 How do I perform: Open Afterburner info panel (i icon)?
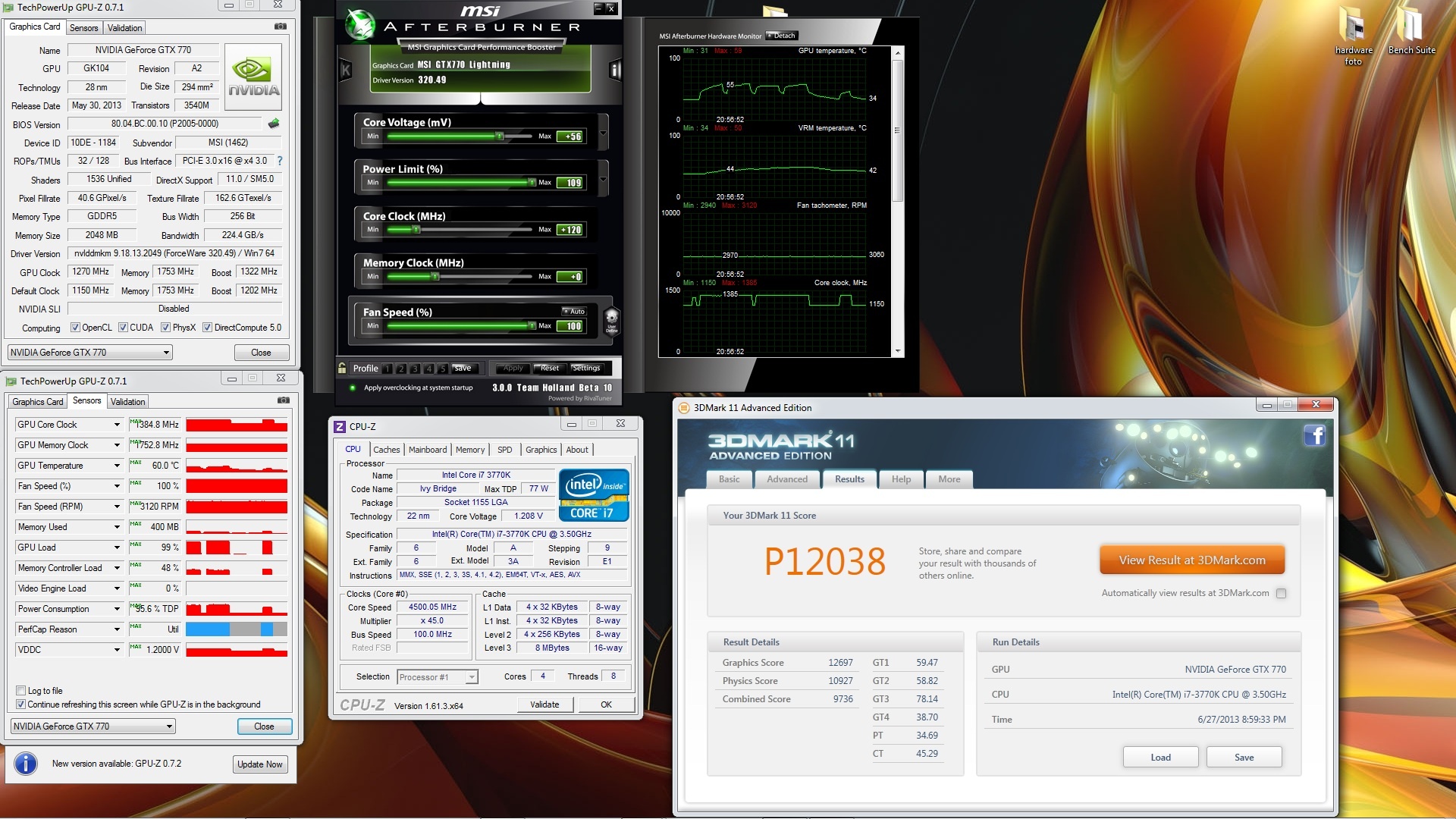coord(615,71)
